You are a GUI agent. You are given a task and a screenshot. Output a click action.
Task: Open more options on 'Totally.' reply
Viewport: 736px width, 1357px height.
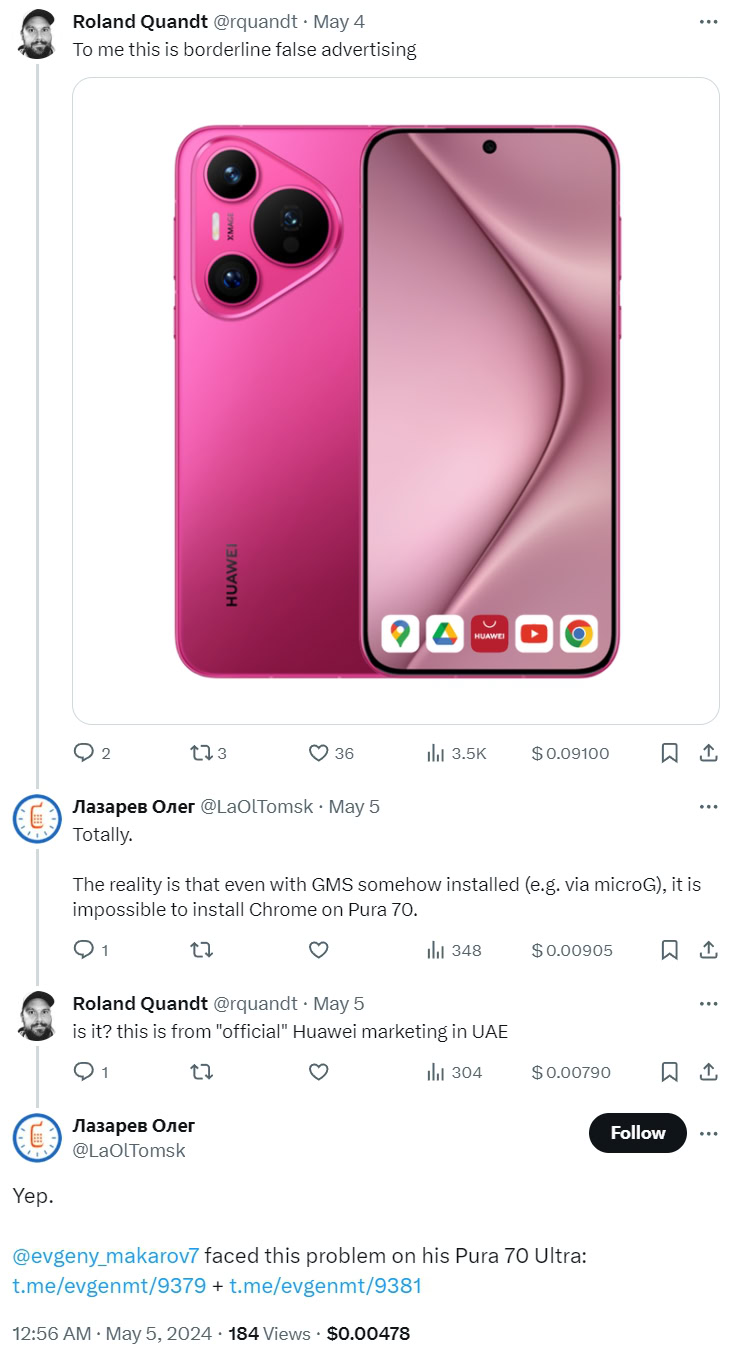(x=708, y=806)
